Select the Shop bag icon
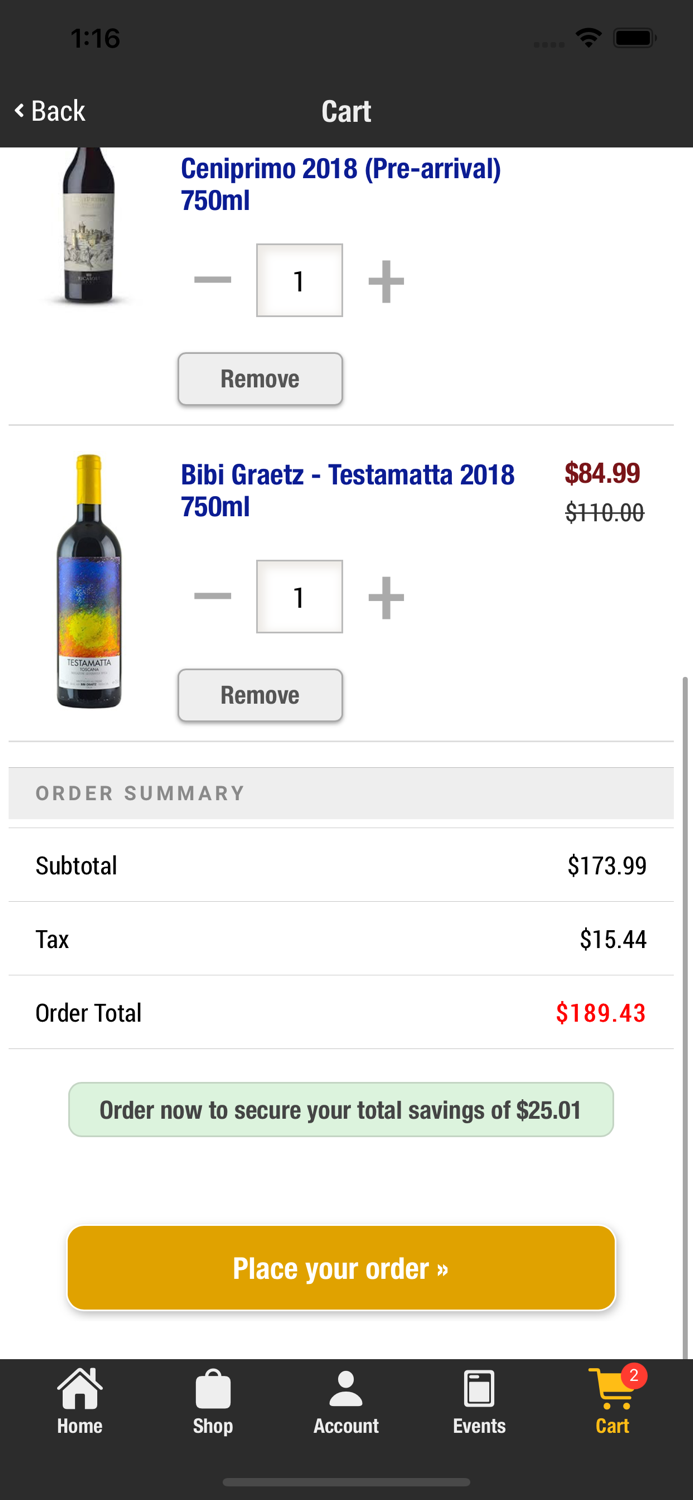Viewport: 693px width, 1500px height. point(212,1390)
